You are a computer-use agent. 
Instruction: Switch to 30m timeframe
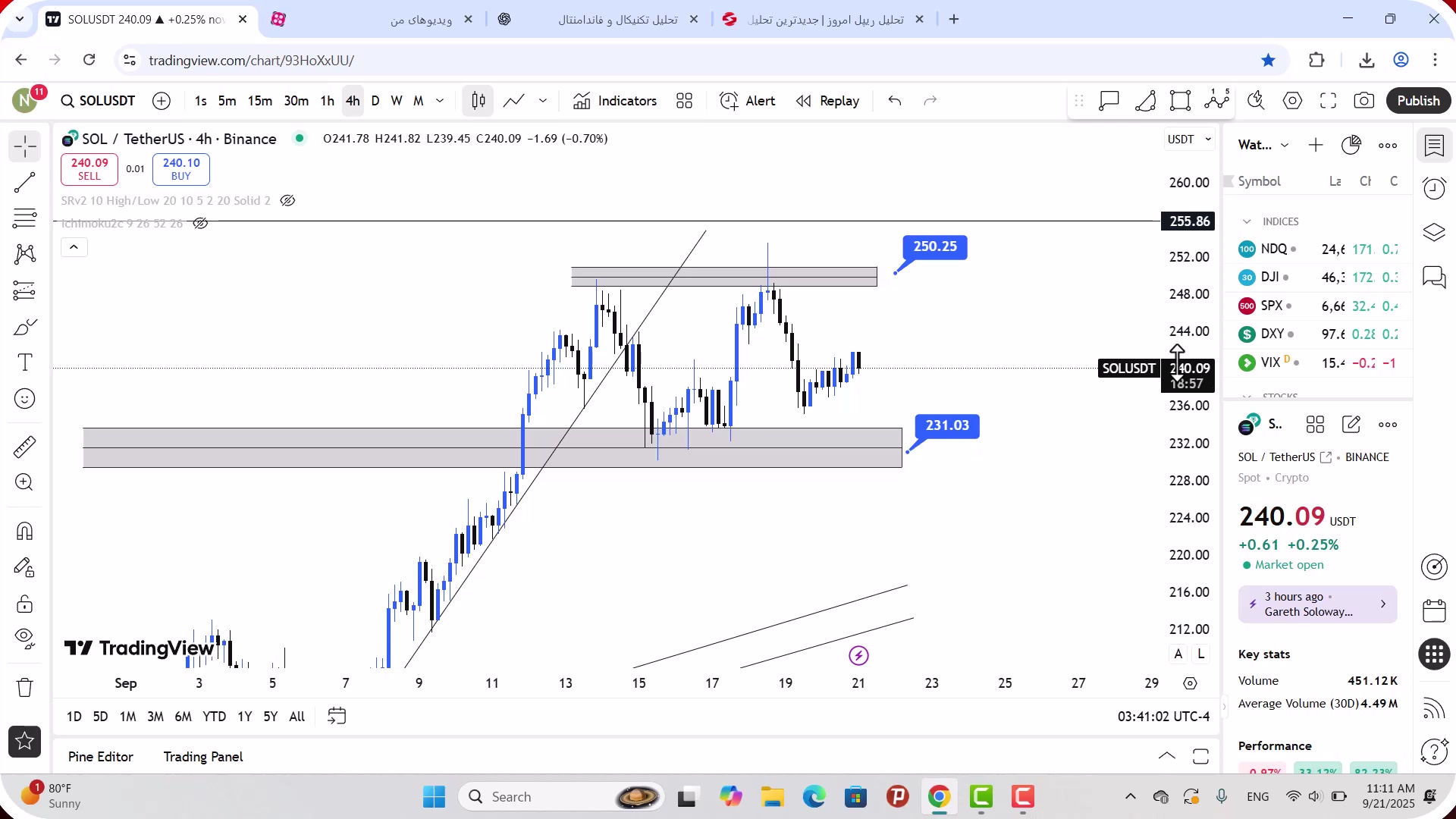point(297,101)
